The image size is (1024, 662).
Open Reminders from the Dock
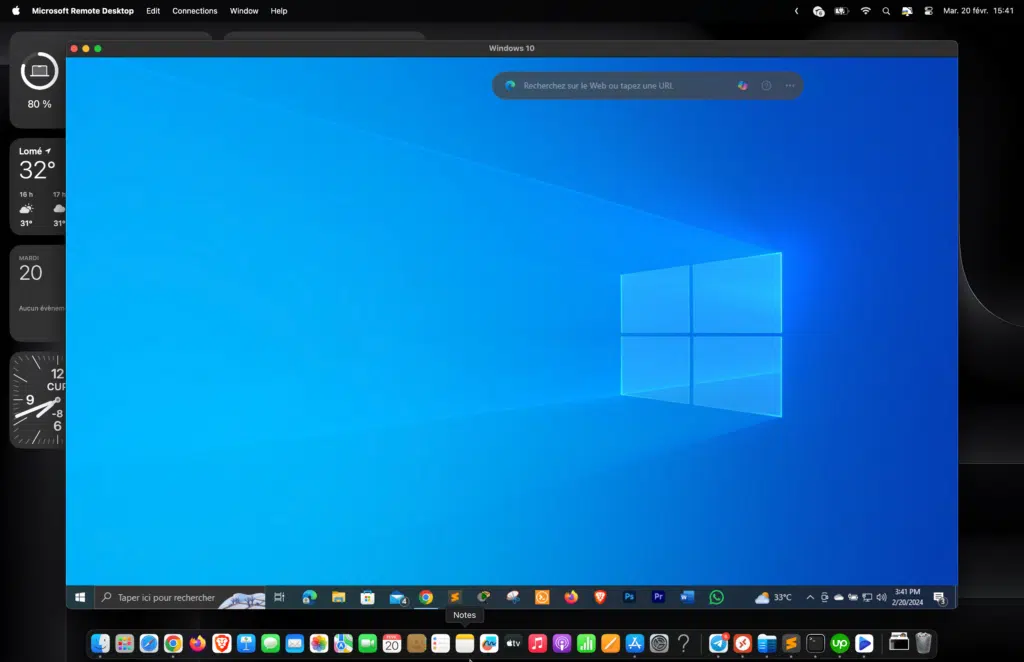pos(441,644)
